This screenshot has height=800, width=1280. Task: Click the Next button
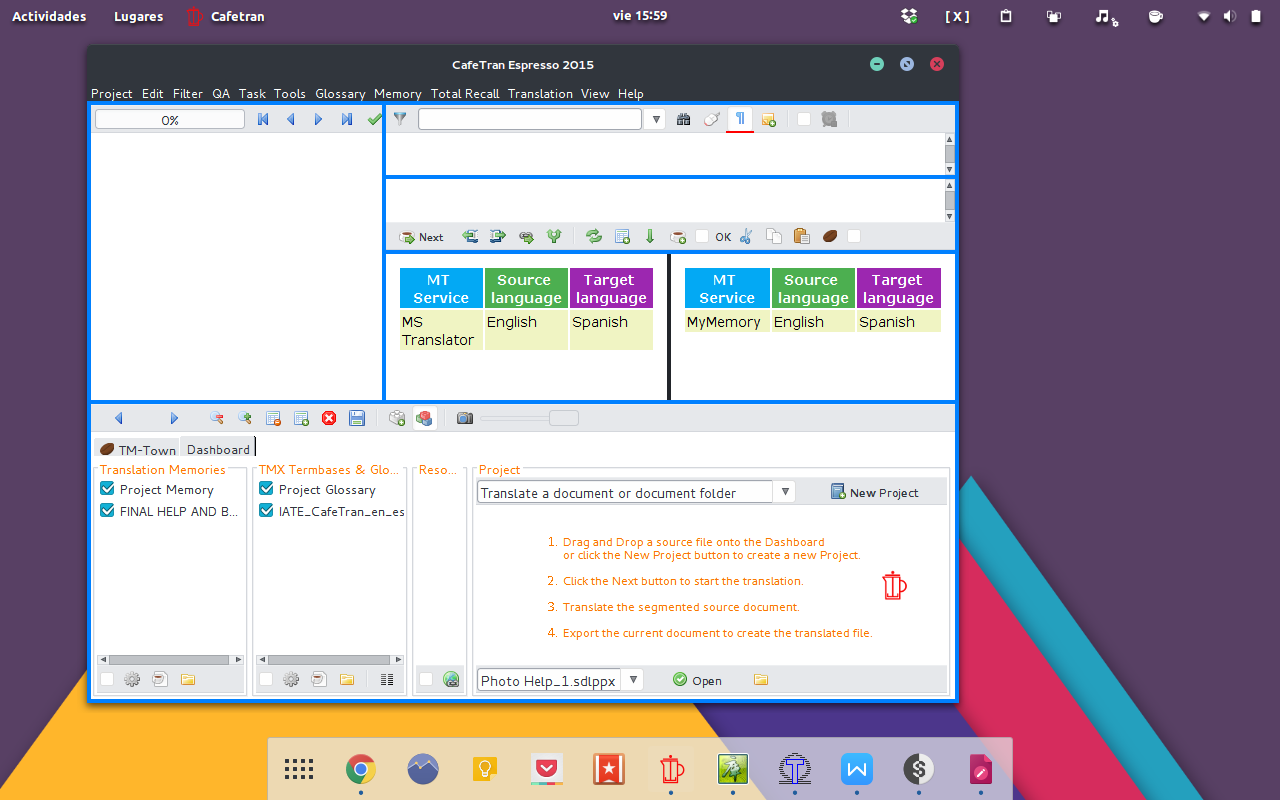[x=421, y=237]
